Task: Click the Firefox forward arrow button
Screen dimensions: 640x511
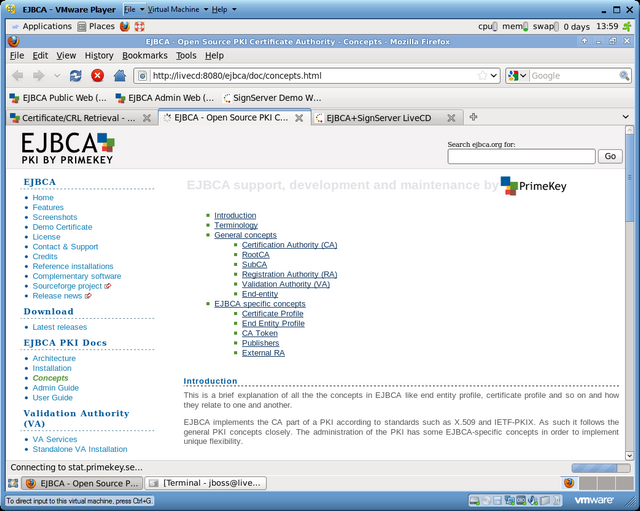Action: [39, 76]
